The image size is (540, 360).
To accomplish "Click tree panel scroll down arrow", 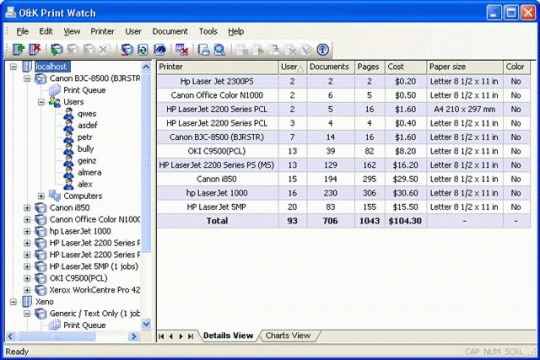I will coord(146,324).
